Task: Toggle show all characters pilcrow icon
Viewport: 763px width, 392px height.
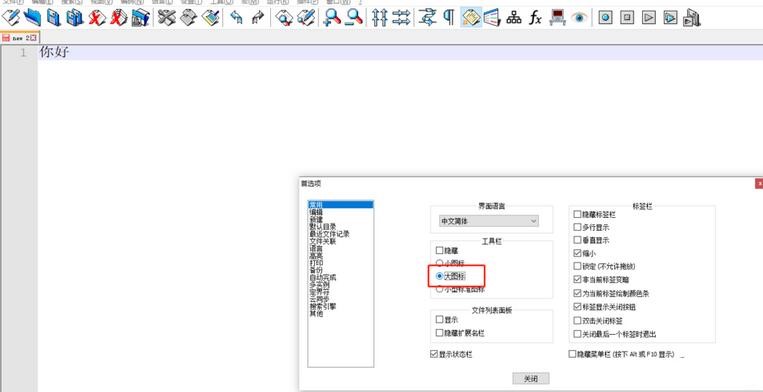Action: [449, 18]
